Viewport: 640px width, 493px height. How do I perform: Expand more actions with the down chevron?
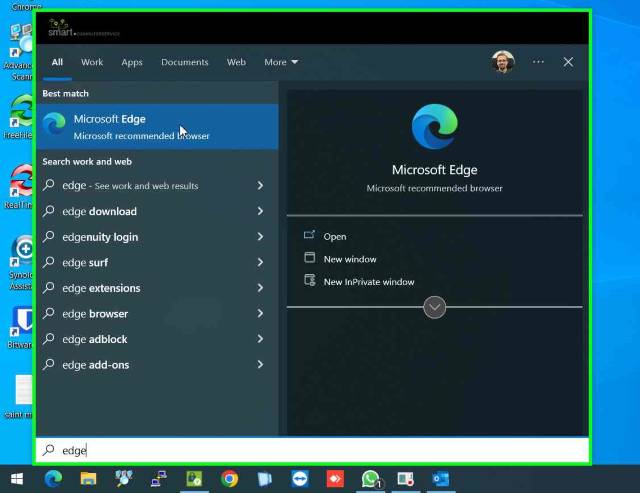tap(434, 308)
